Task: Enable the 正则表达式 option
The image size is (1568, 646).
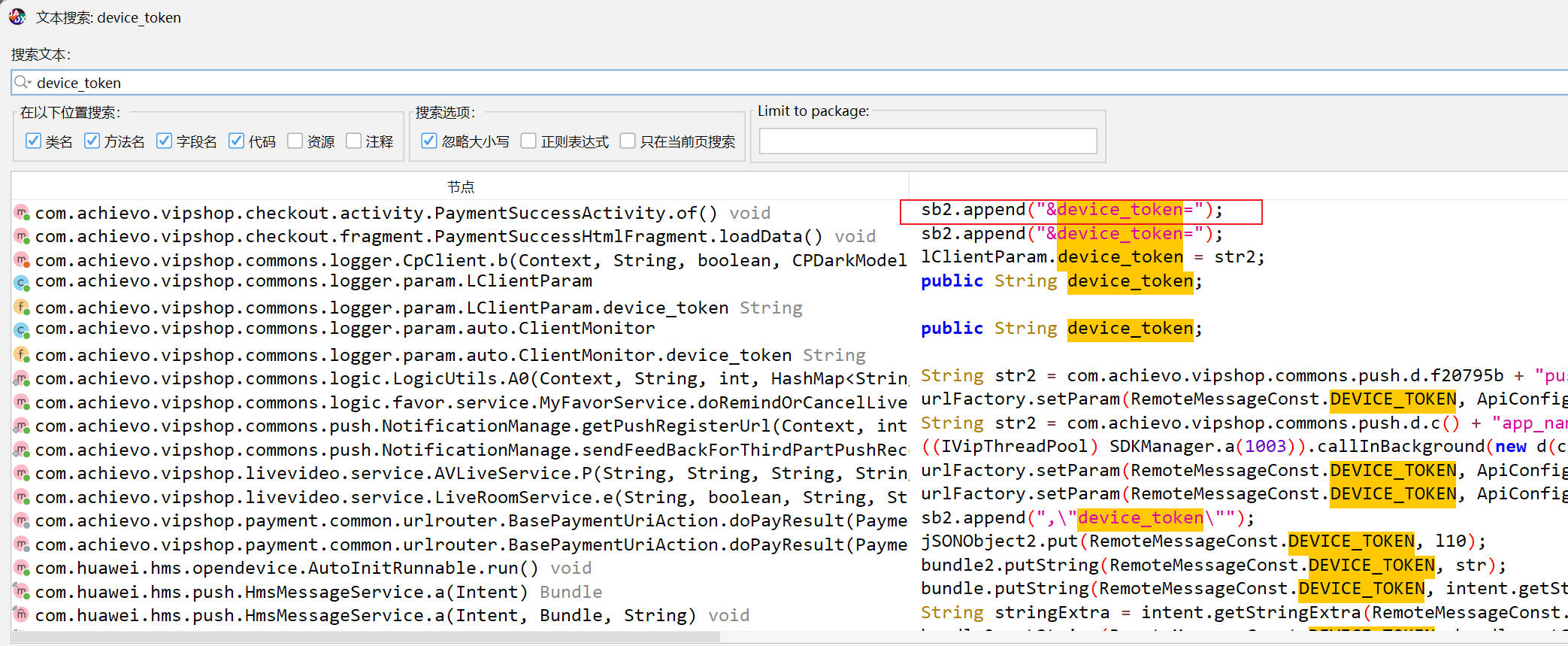Action: pyautogui.click(x=528, y=141)
